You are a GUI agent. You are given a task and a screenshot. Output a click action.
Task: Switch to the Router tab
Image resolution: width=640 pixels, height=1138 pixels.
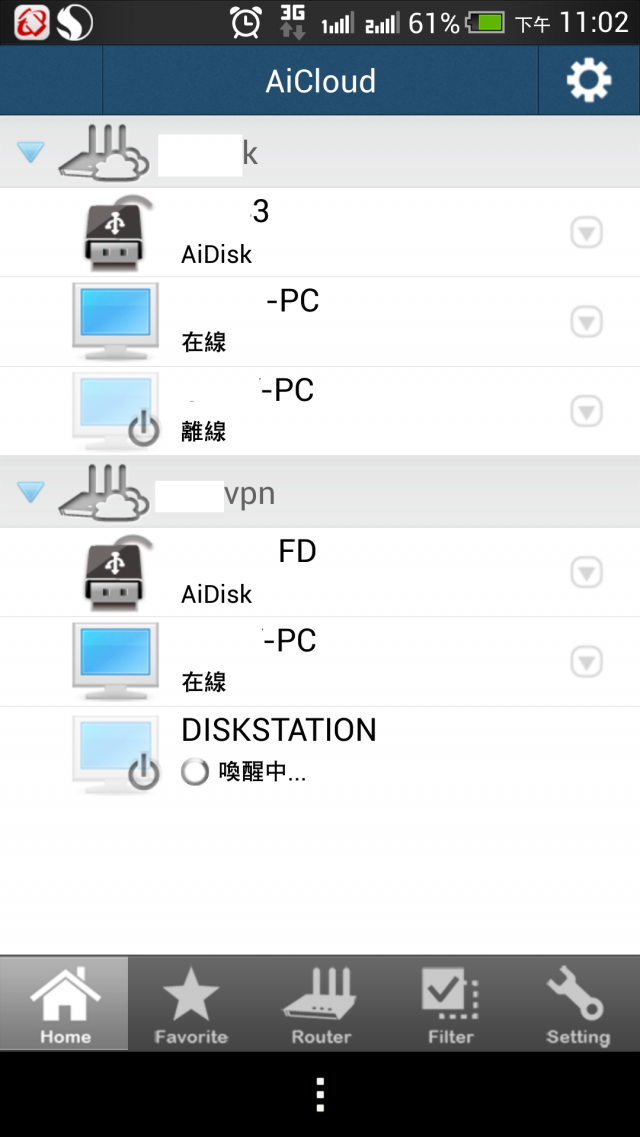(x=321, y=1004)
